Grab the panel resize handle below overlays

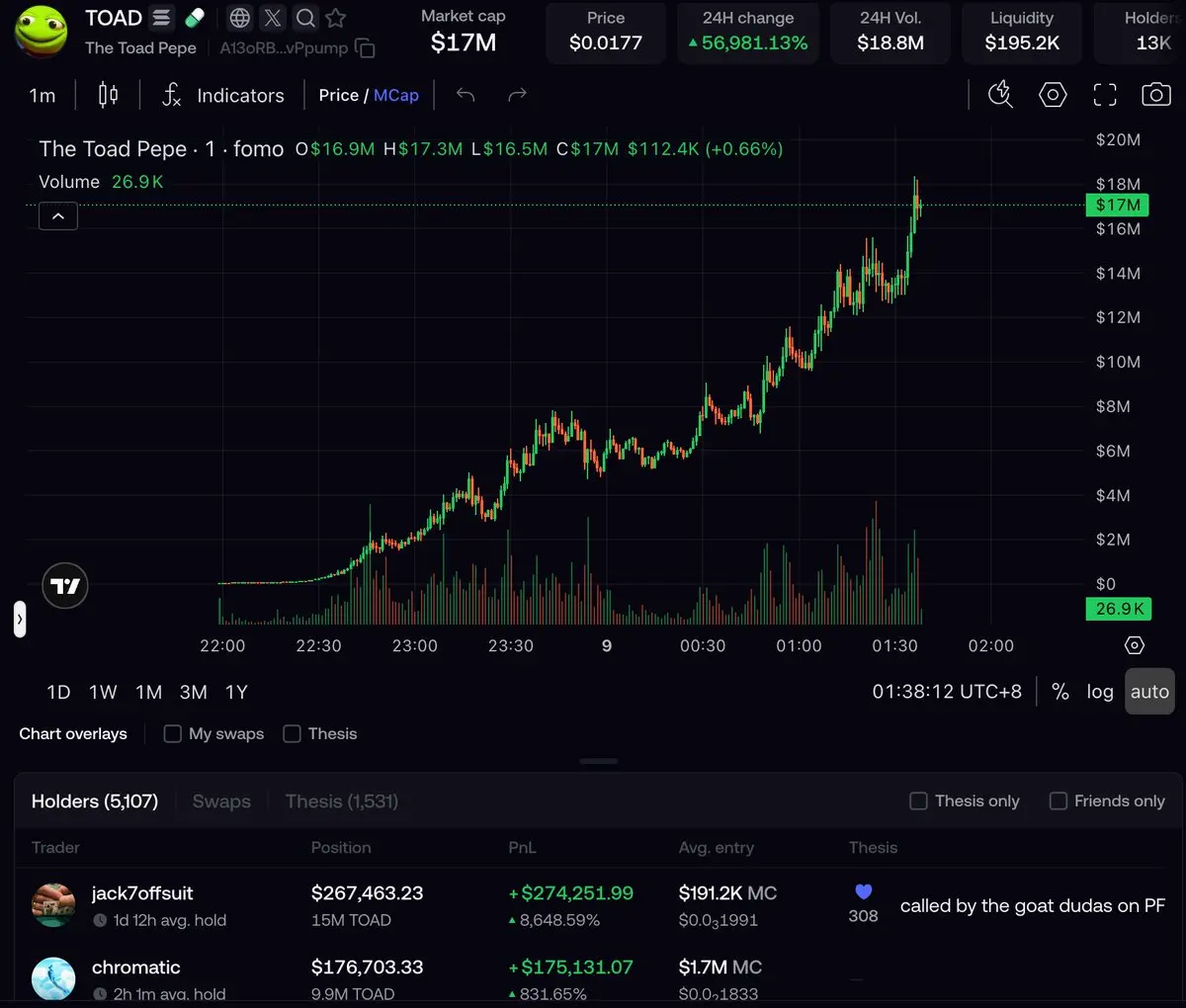pyautogui.click(x=599, y=761)
